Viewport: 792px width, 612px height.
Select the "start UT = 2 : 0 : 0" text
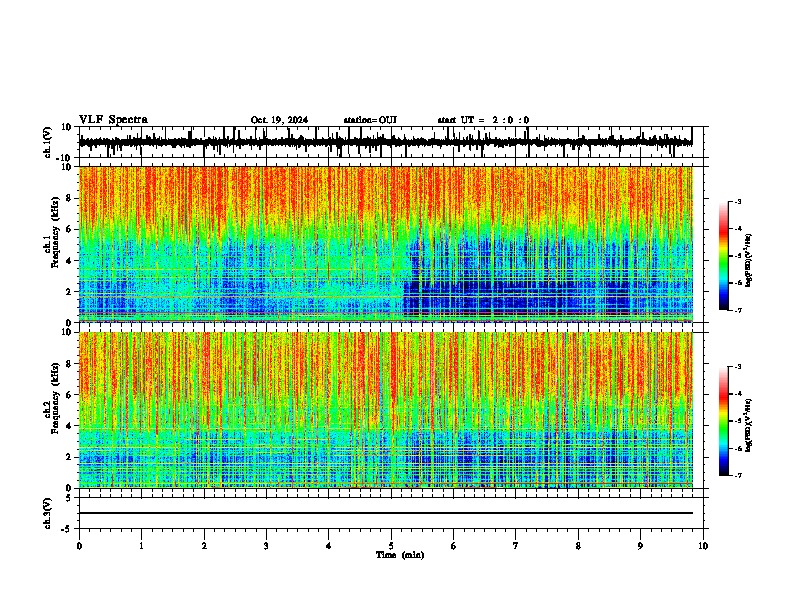coord(483,120)
